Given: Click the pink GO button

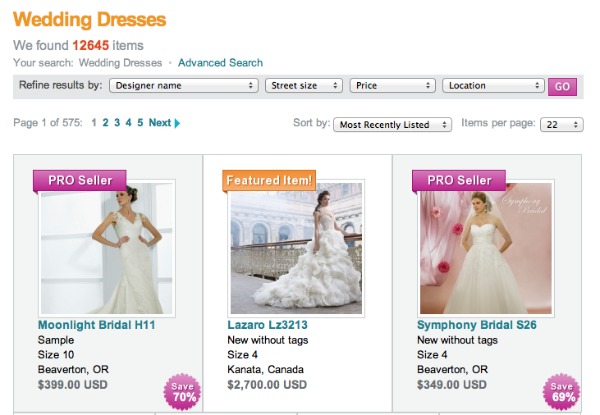Looking at the screenshot, I should [x=562, y=86].
